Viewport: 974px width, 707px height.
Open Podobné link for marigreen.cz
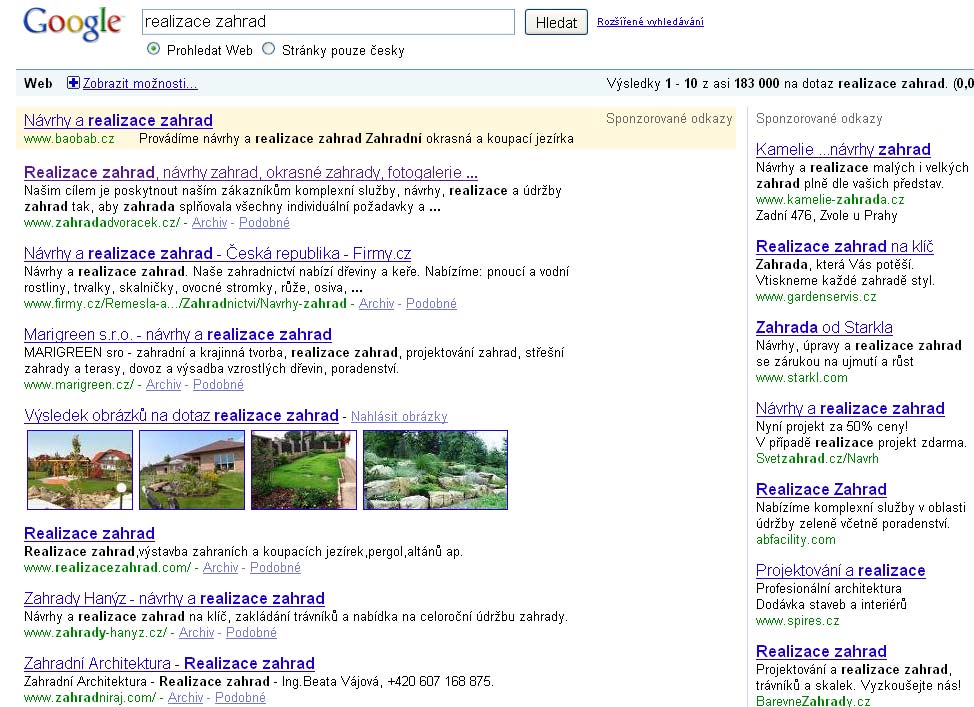218,385
